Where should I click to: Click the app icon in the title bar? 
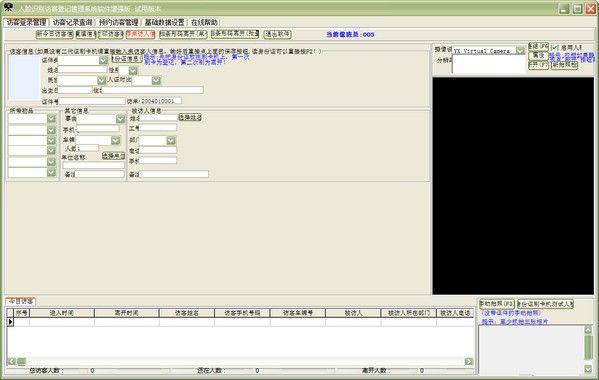(7, 7)
